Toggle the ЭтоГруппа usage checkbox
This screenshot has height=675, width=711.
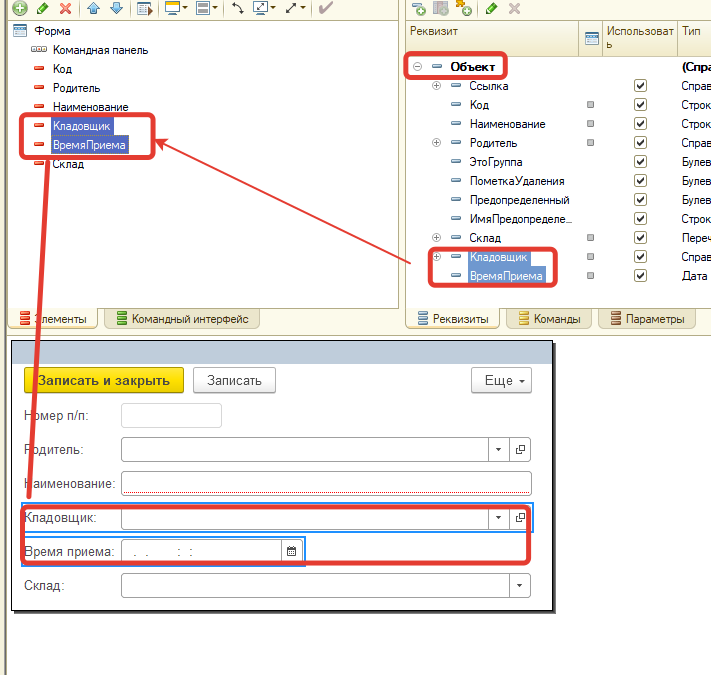coord(640,162)
